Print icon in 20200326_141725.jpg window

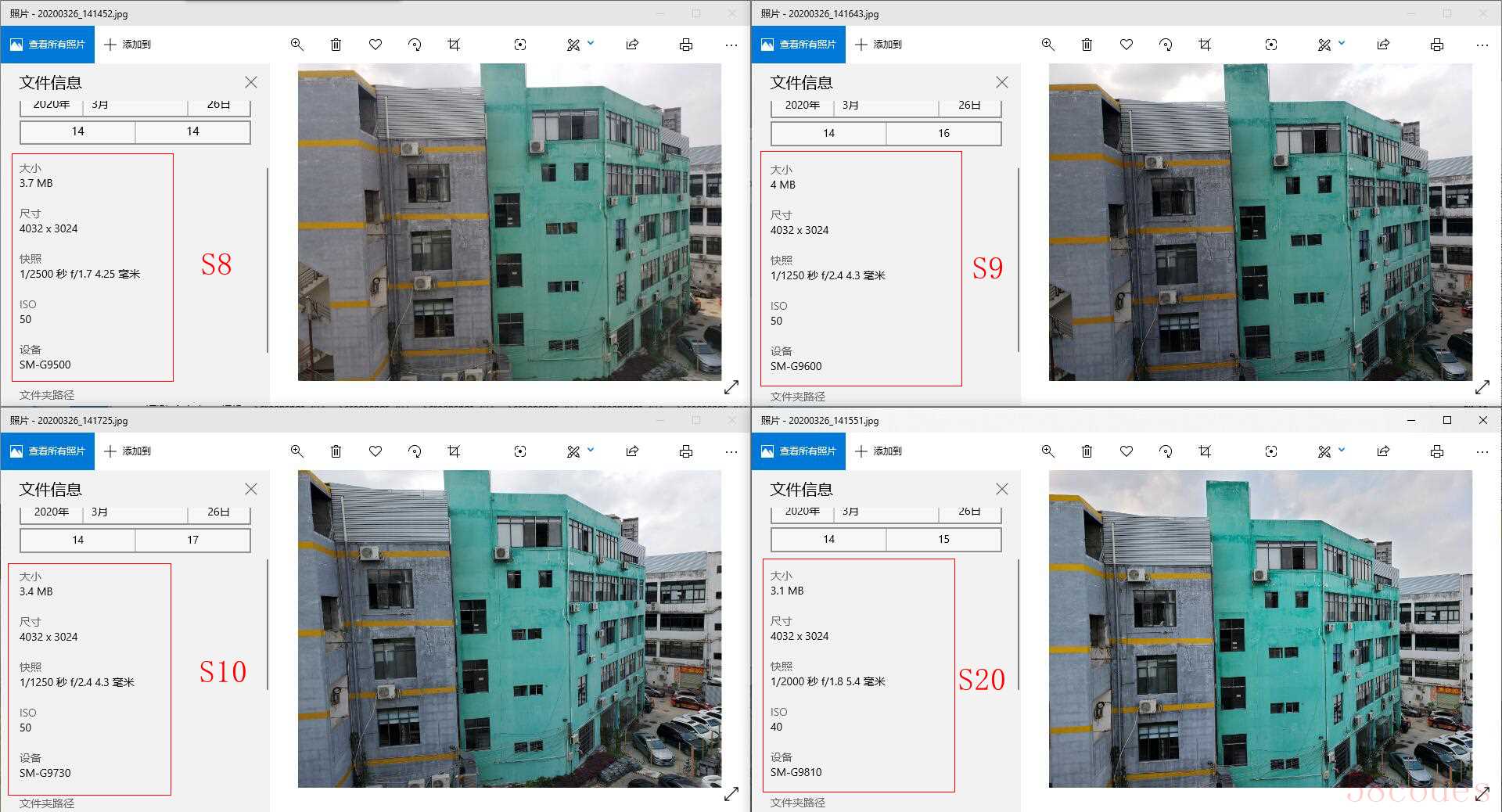coord(686,451)
